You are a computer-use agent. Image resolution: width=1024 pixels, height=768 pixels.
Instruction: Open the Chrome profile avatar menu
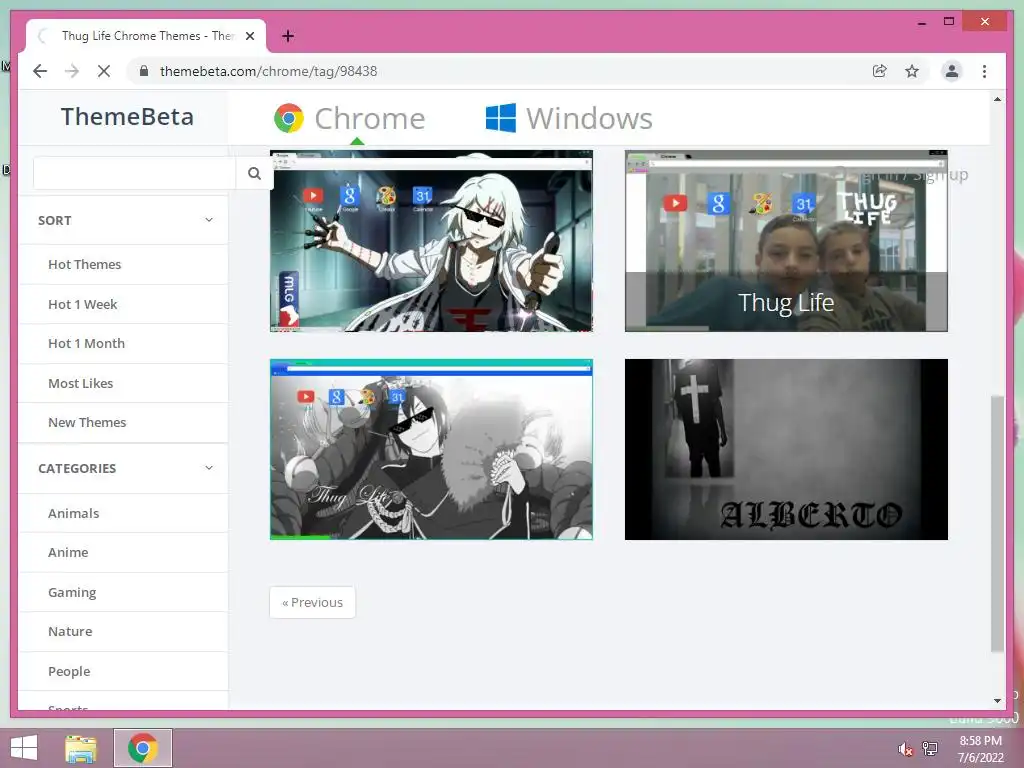click(952, 71)
